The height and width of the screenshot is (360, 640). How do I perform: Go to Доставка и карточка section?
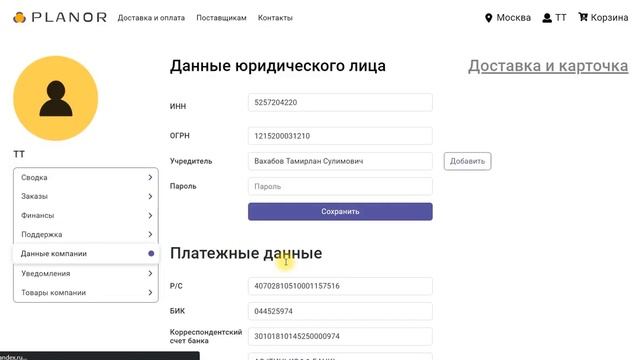pyautogui.click(x=548, y=66)
